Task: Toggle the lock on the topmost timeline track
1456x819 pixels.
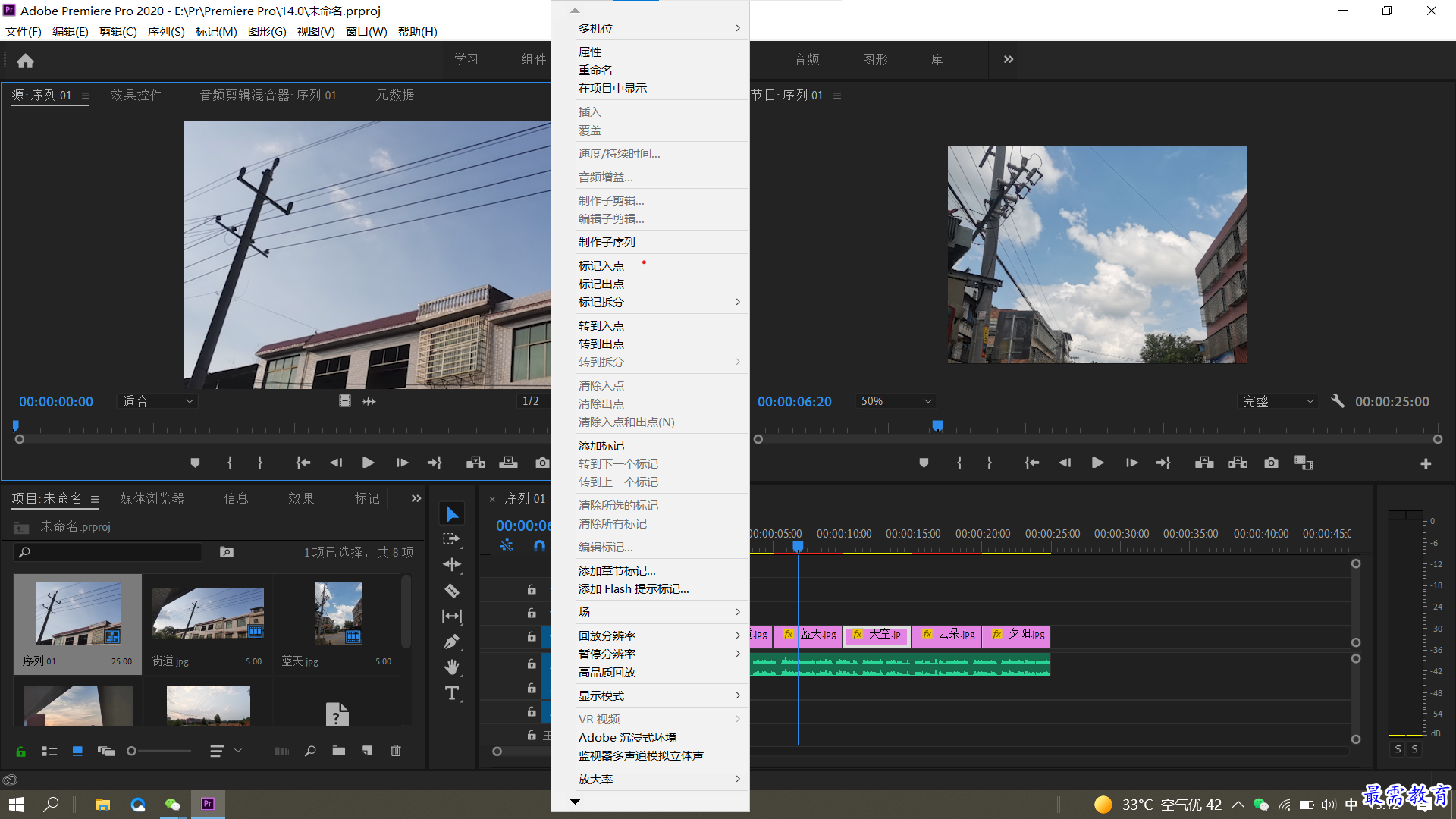Action: click(532, 589)
